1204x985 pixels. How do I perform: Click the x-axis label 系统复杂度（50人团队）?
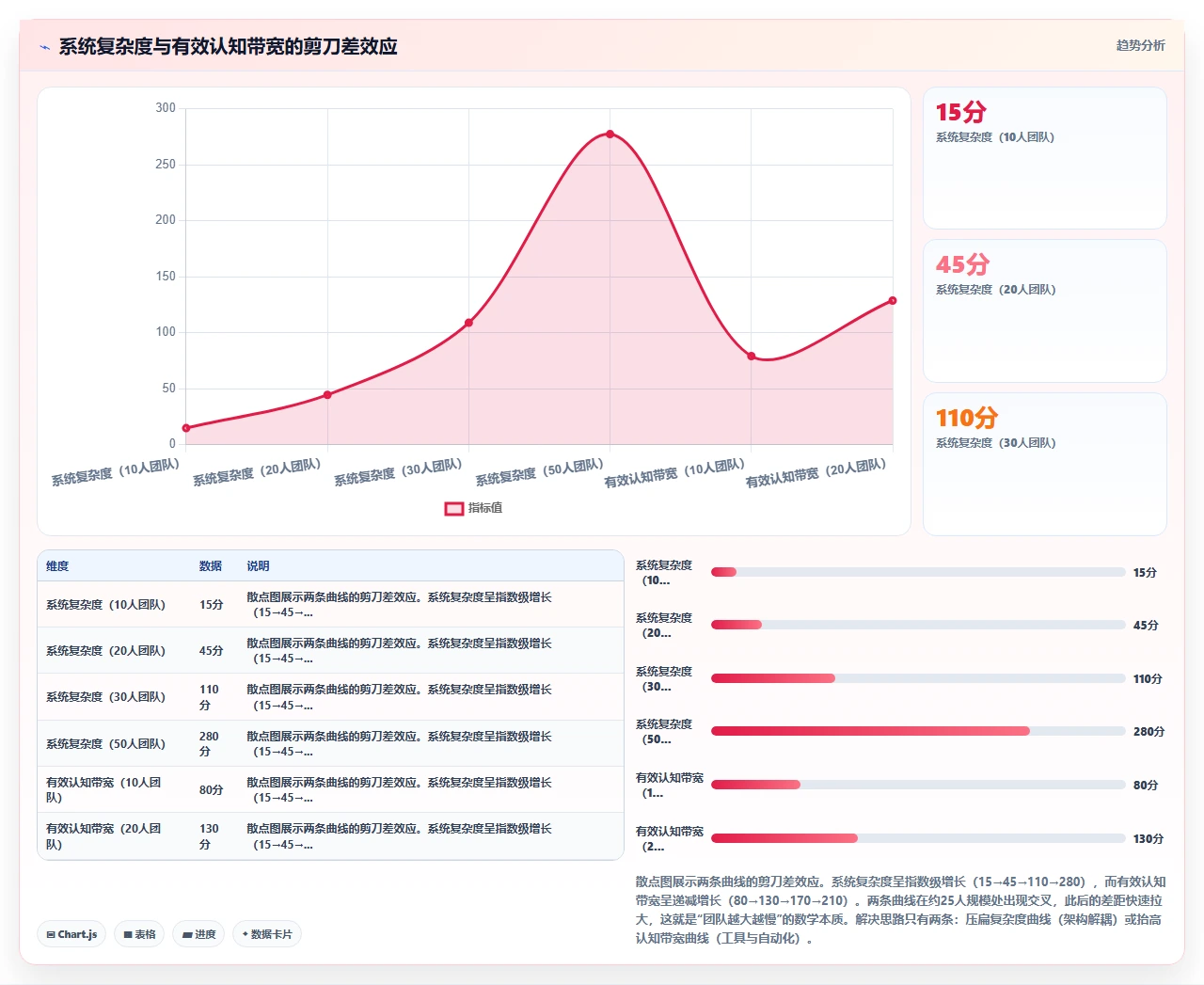[x=539, y=472]
